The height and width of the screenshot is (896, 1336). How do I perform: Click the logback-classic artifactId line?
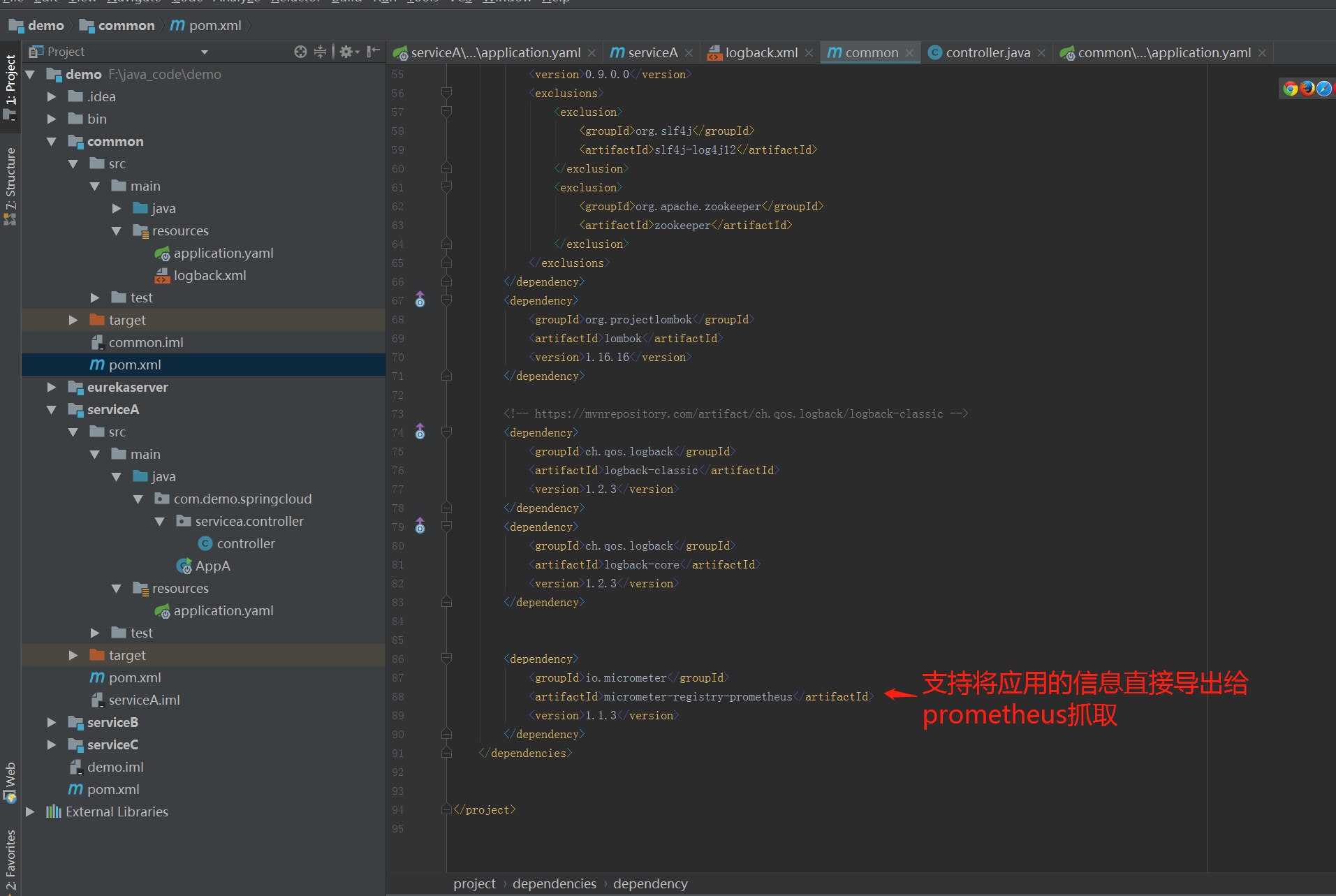(654, 470)
